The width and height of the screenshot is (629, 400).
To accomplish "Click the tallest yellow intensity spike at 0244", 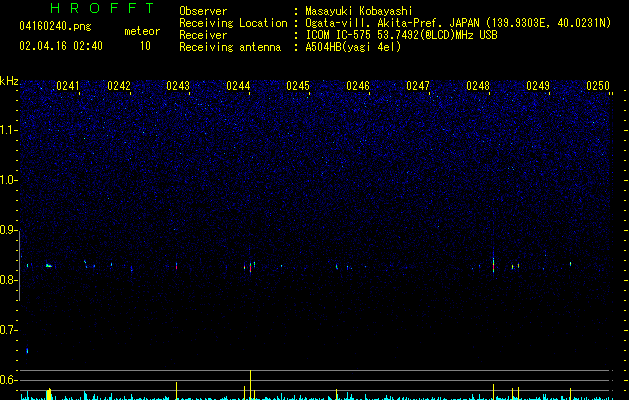I will click(x=250, y=385).
